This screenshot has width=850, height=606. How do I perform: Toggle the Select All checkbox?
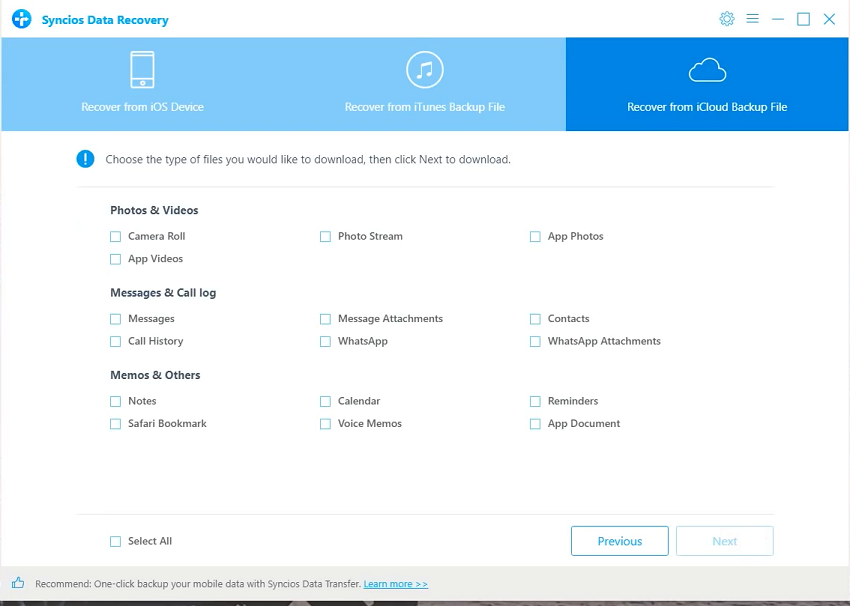click(115, 541)
